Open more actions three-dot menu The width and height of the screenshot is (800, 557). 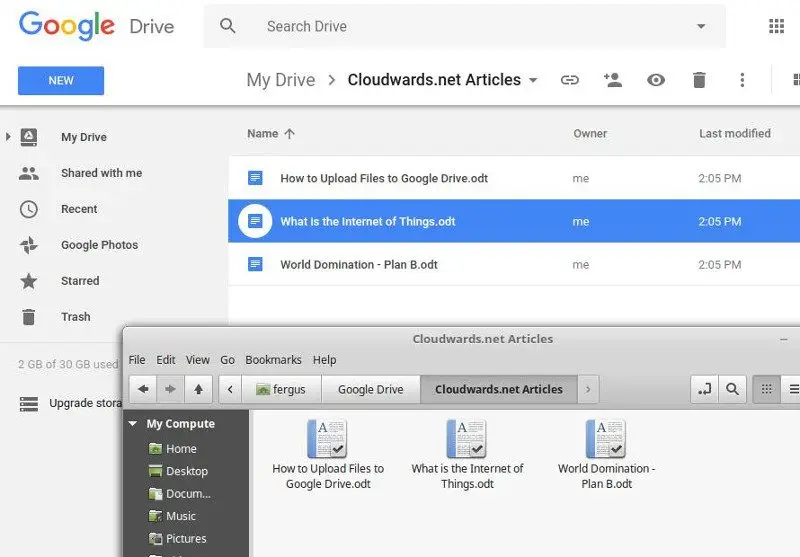(x=742, y=80)
